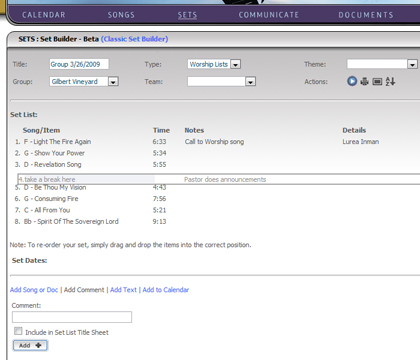Screen dimensions: 420x360
Task: Sort the set with the A-Z icon
Action: (x=390, y=81)
